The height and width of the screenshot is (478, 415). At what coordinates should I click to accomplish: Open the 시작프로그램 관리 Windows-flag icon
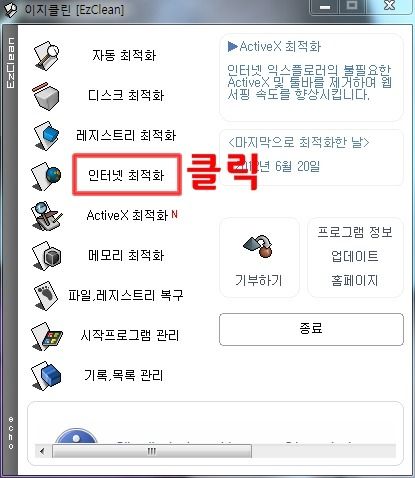point(47,336)
